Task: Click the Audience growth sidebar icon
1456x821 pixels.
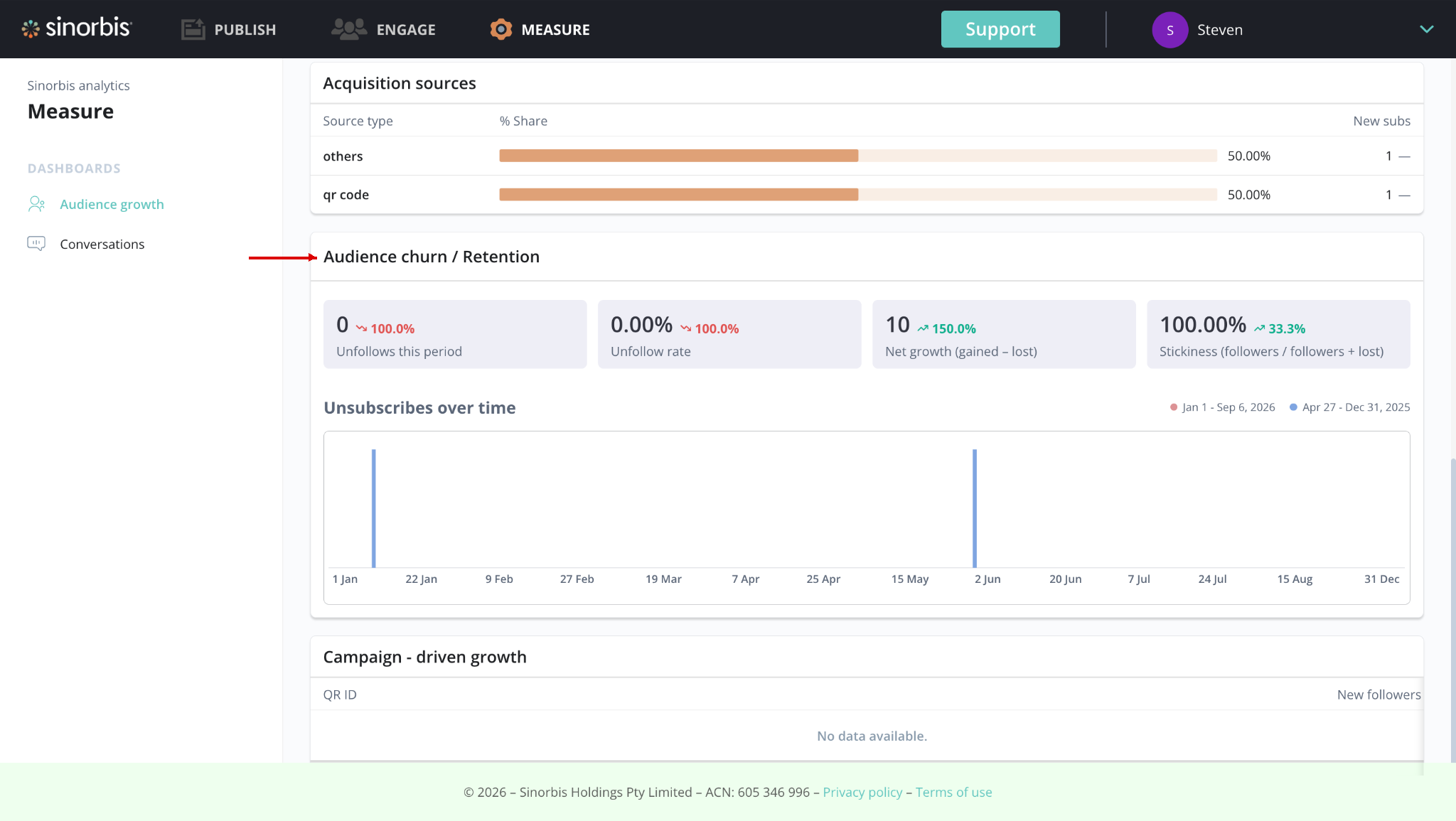Action: [x=36, y=204]
